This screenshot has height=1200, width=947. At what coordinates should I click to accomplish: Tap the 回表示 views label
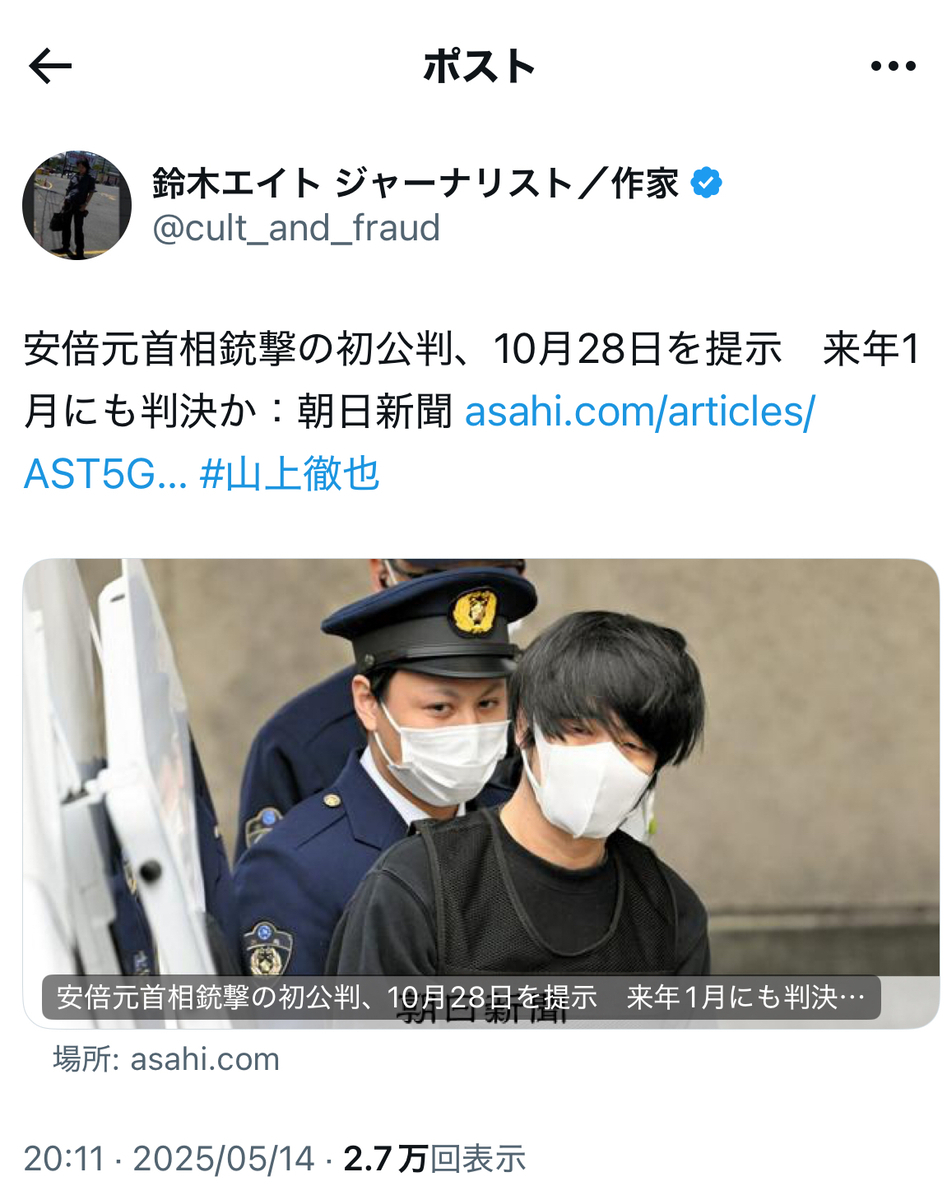(478, 1159)
